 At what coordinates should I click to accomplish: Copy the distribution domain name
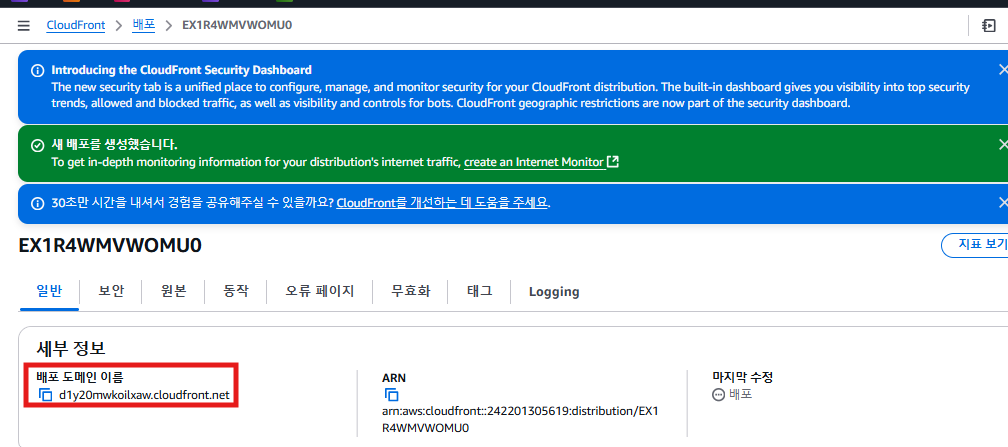(45, 395)
